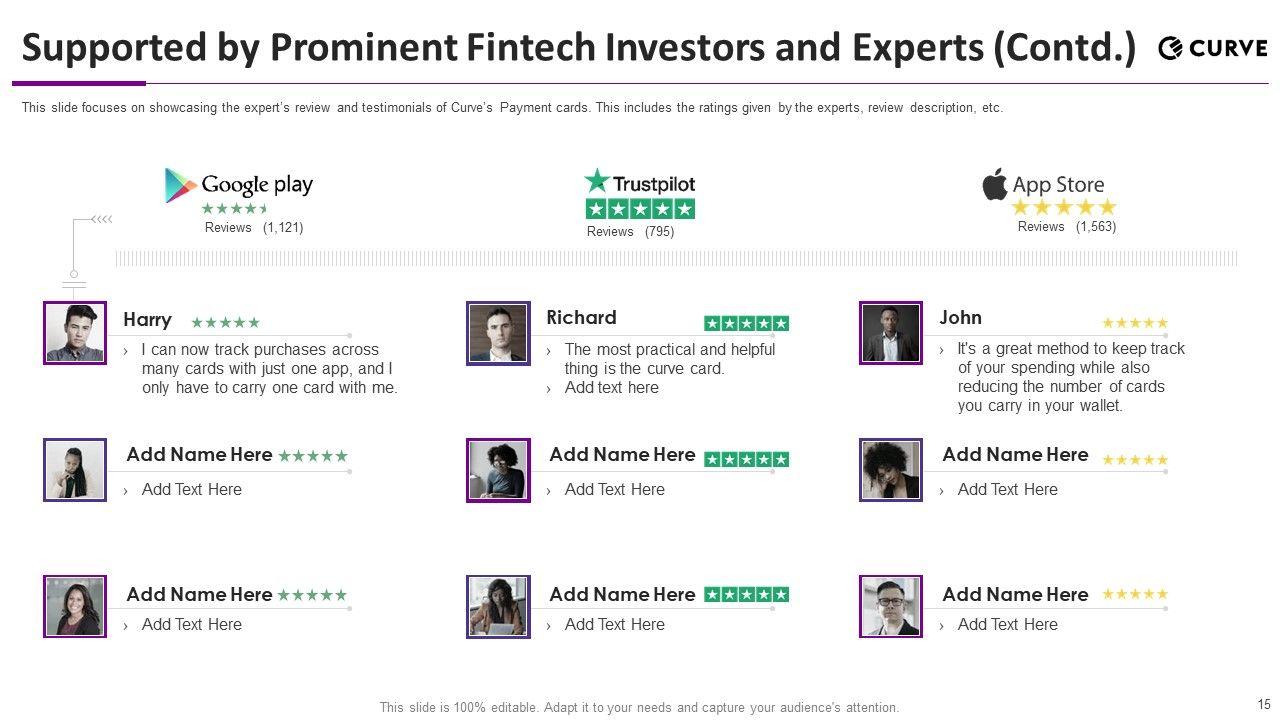Click Harry's green star rating

[x=225, y=322]
